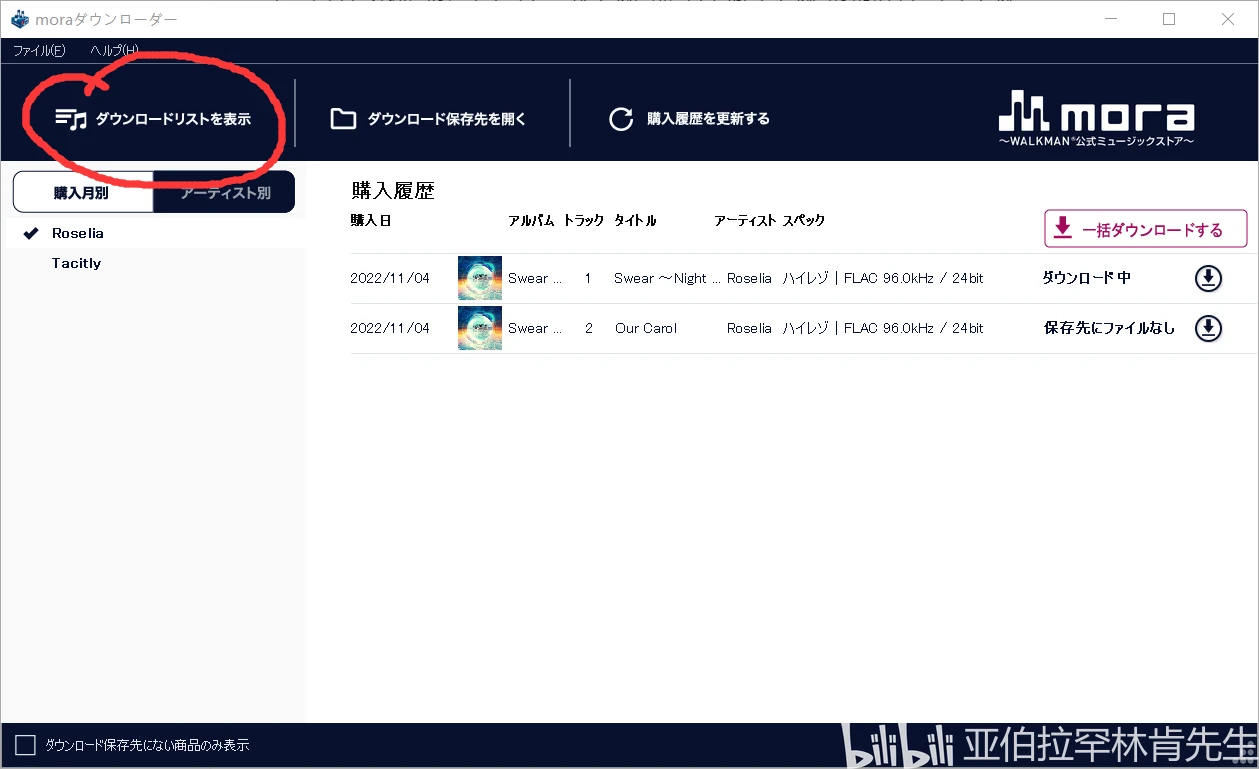Click アーティスト column header
The width and height of the screenshot is (1259, 769).
(x=745, y=220)
